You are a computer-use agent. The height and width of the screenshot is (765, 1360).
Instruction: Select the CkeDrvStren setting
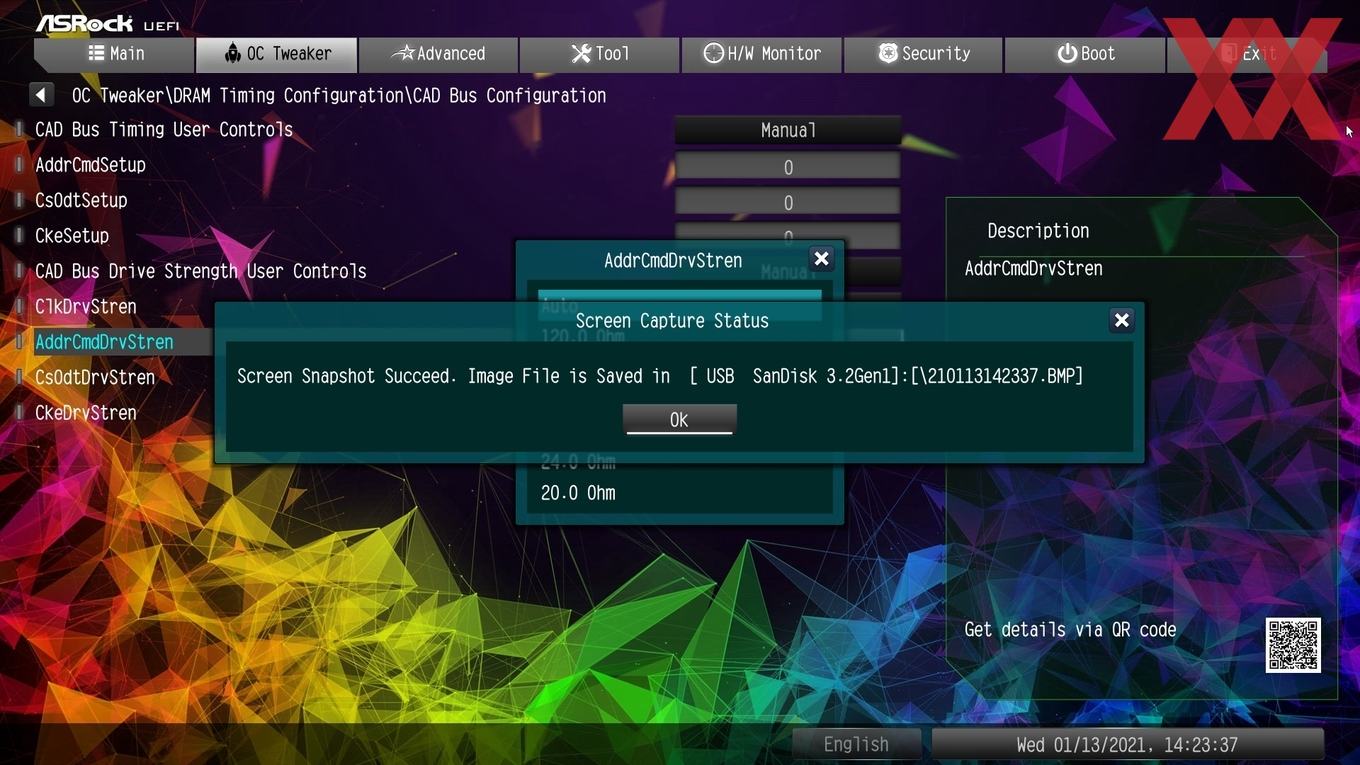pos(85,412)
